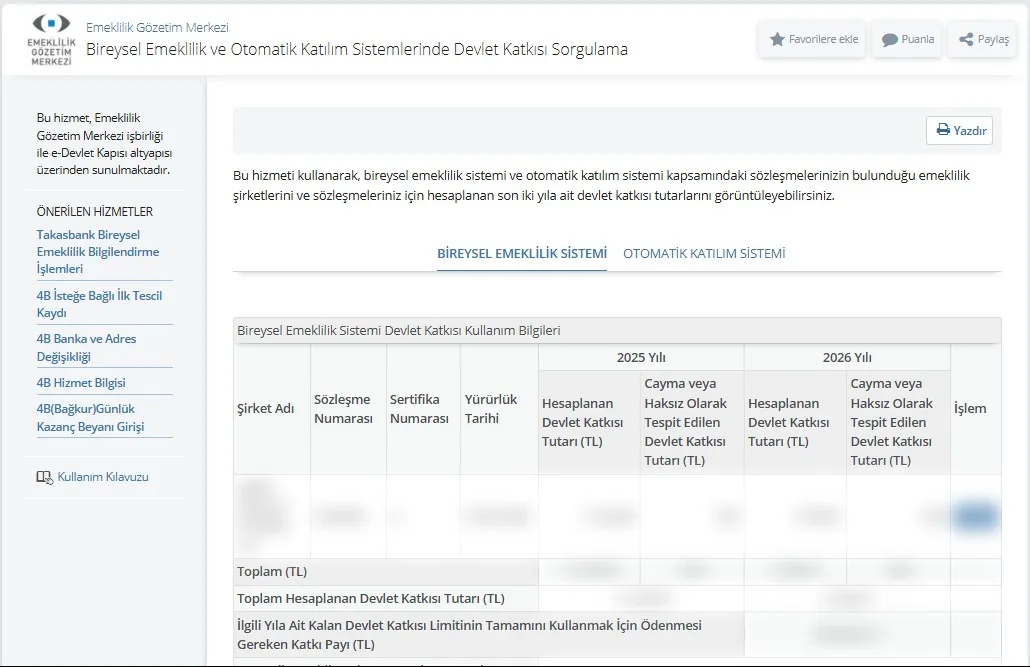Open 4B İsteğe Bağlı İlk Tescil Kaydı
Viewport: 1030px width, 667px height.
[99, 304]
